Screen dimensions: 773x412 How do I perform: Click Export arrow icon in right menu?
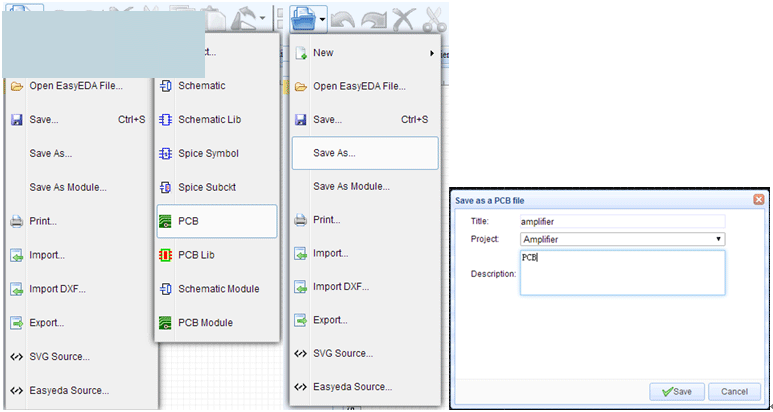300,320
